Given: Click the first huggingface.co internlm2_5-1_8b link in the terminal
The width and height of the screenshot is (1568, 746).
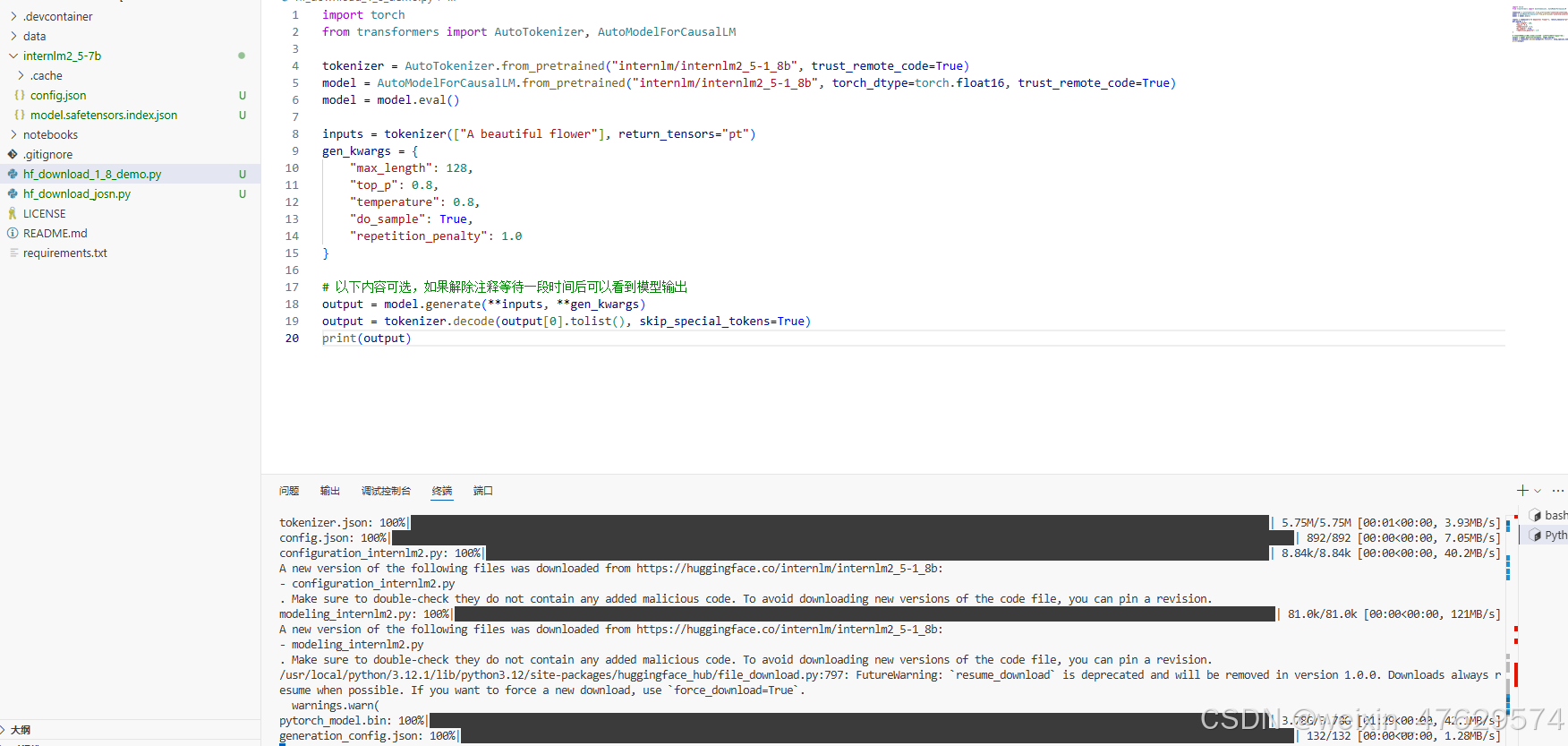Looking at the screenshot, I should coord(788,569).
